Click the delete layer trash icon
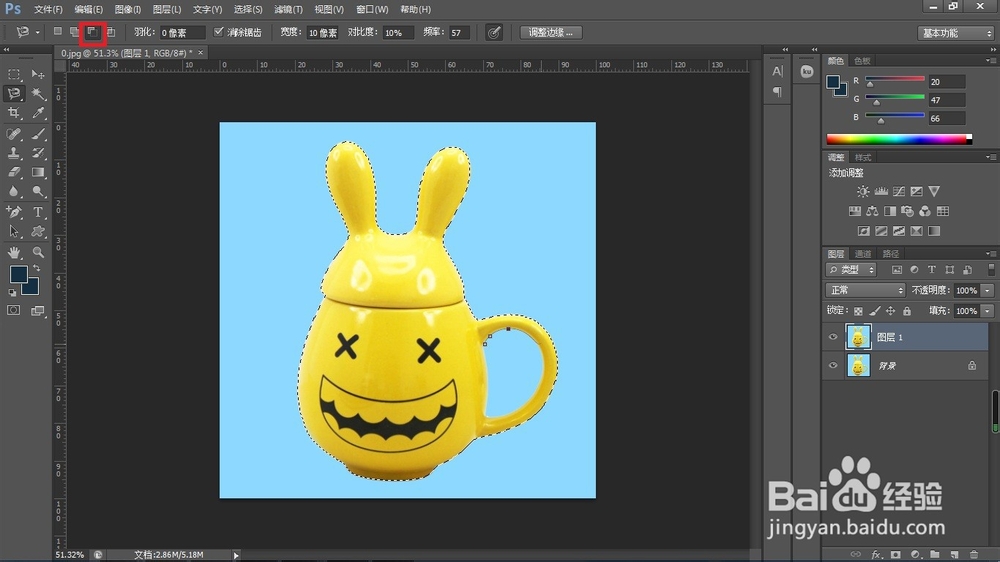 [974, 553]
